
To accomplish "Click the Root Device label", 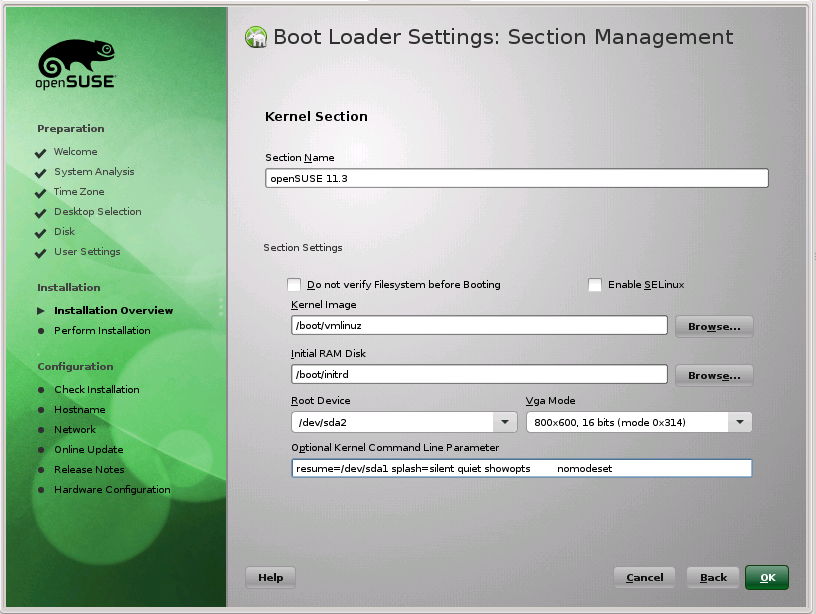I will click(x=321, y=401).
